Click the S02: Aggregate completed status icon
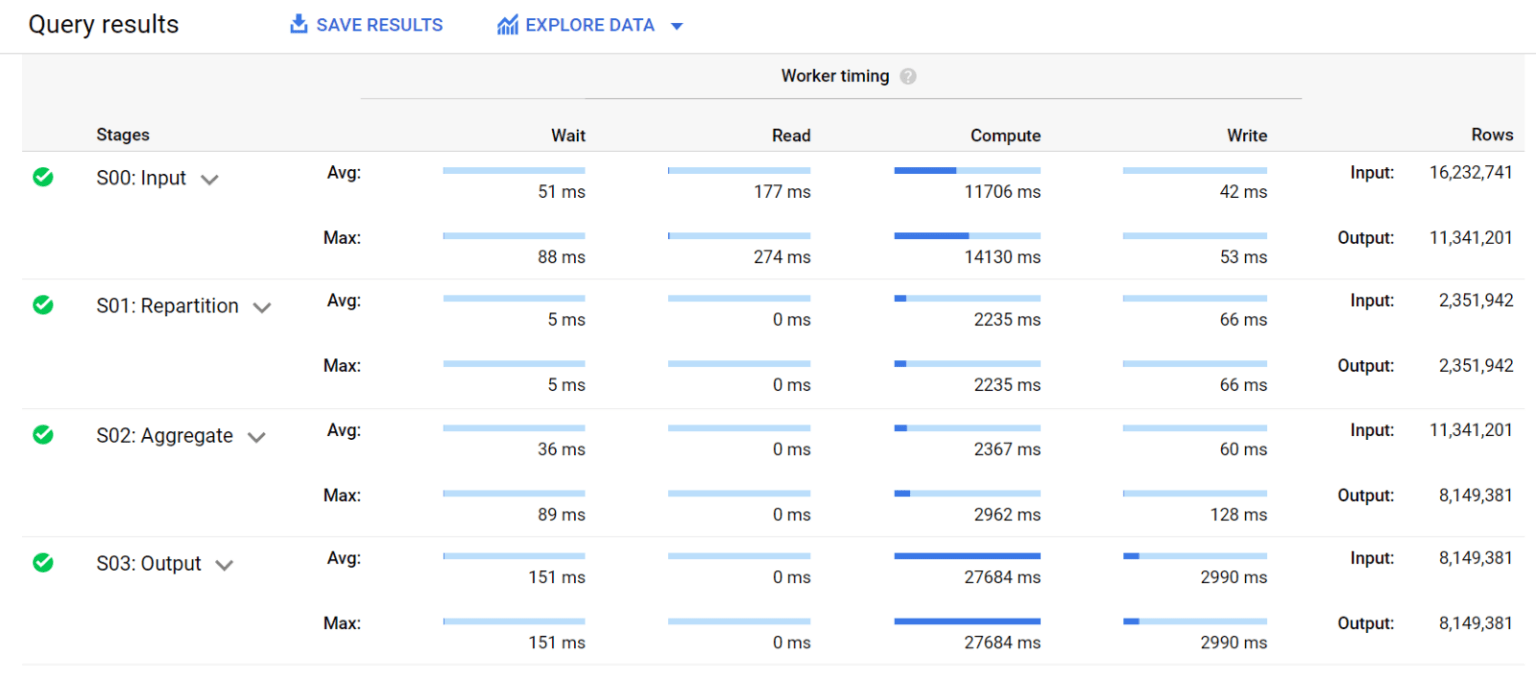 click(x=43, y=435)
